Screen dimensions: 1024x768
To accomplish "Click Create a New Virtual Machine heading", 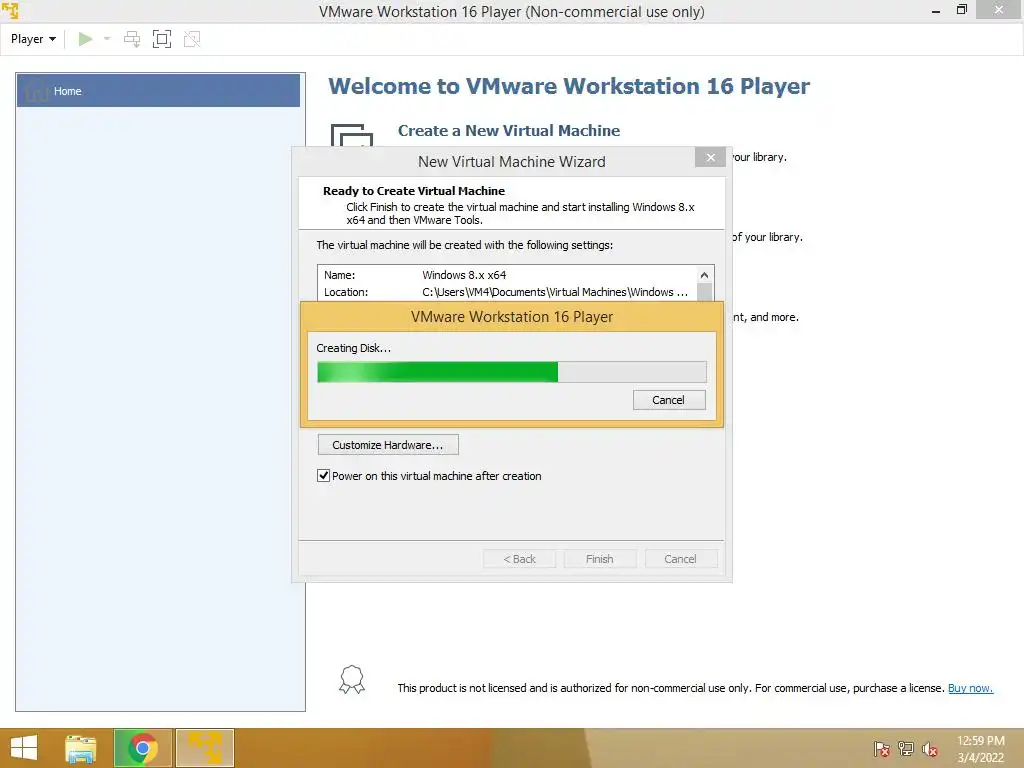I will click(509, 131).
